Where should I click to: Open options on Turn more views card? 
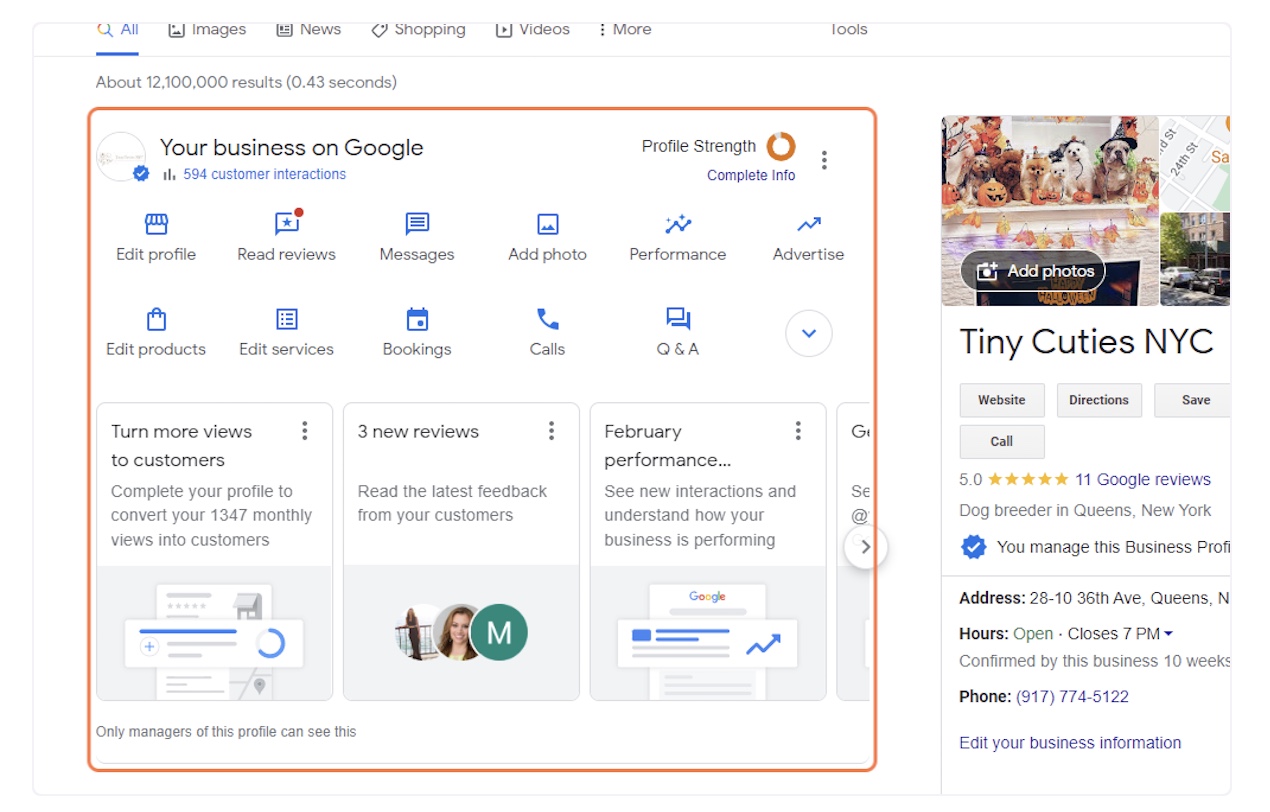pyautogui.click(x=305, y=431)
